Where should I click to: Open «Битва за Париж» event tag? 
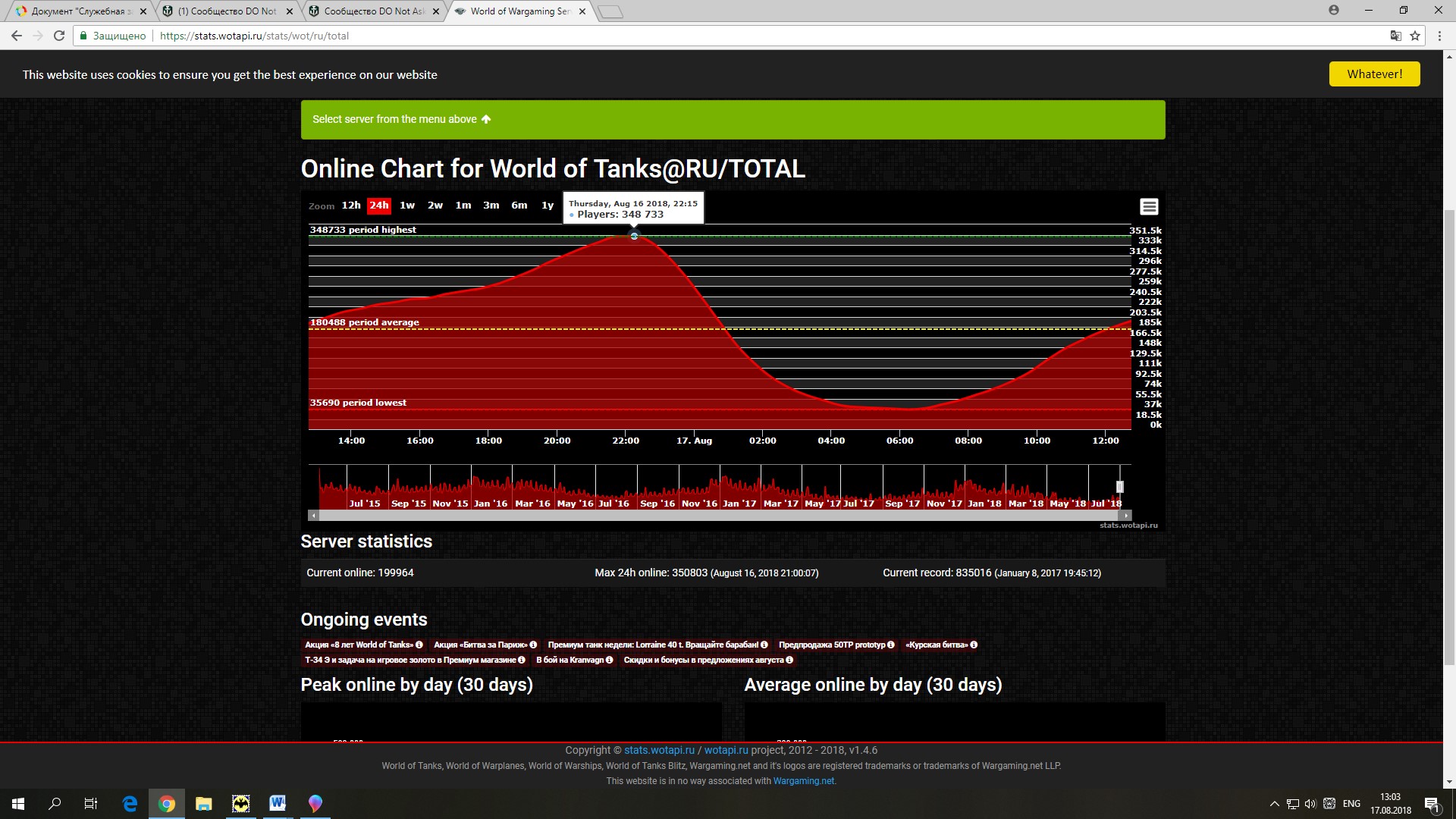point(485,645)
